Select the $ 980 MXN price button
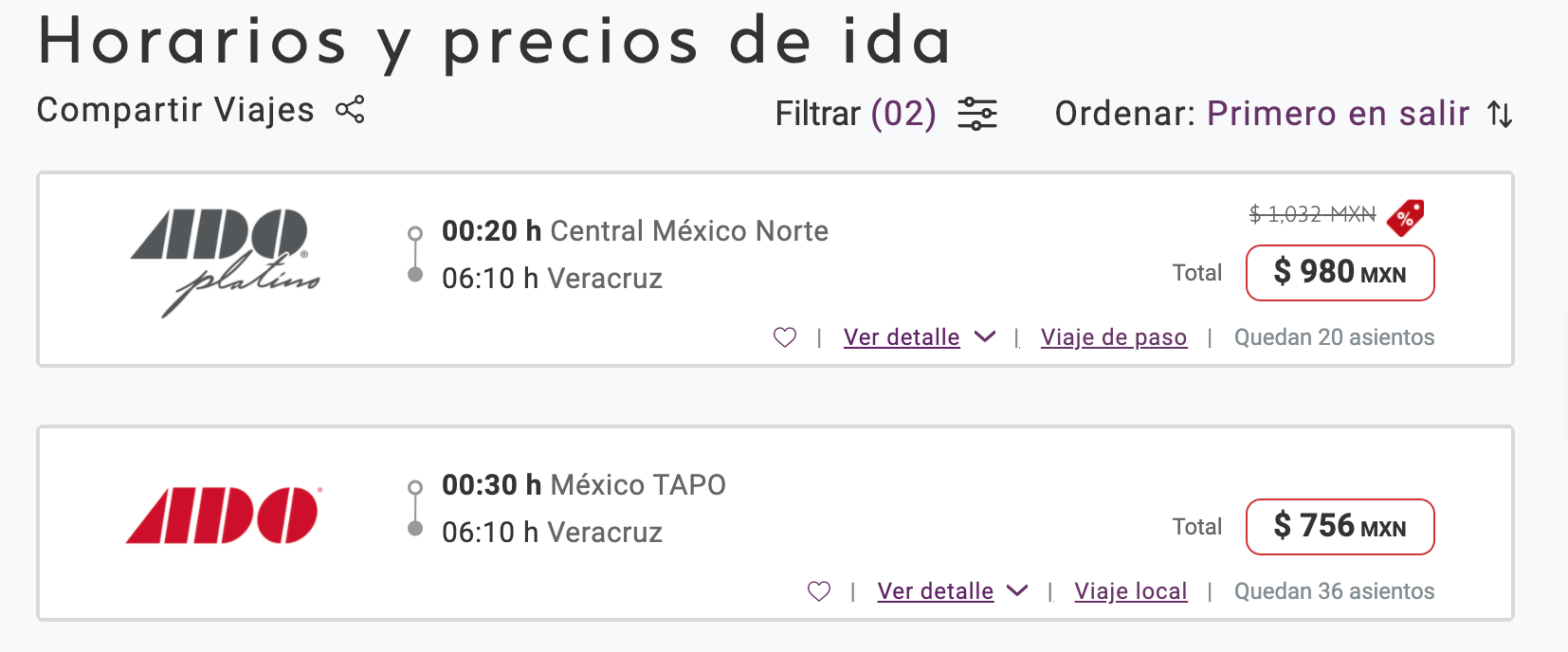The height and width of the screenshot is (652, 1568). click(1340, 273)
